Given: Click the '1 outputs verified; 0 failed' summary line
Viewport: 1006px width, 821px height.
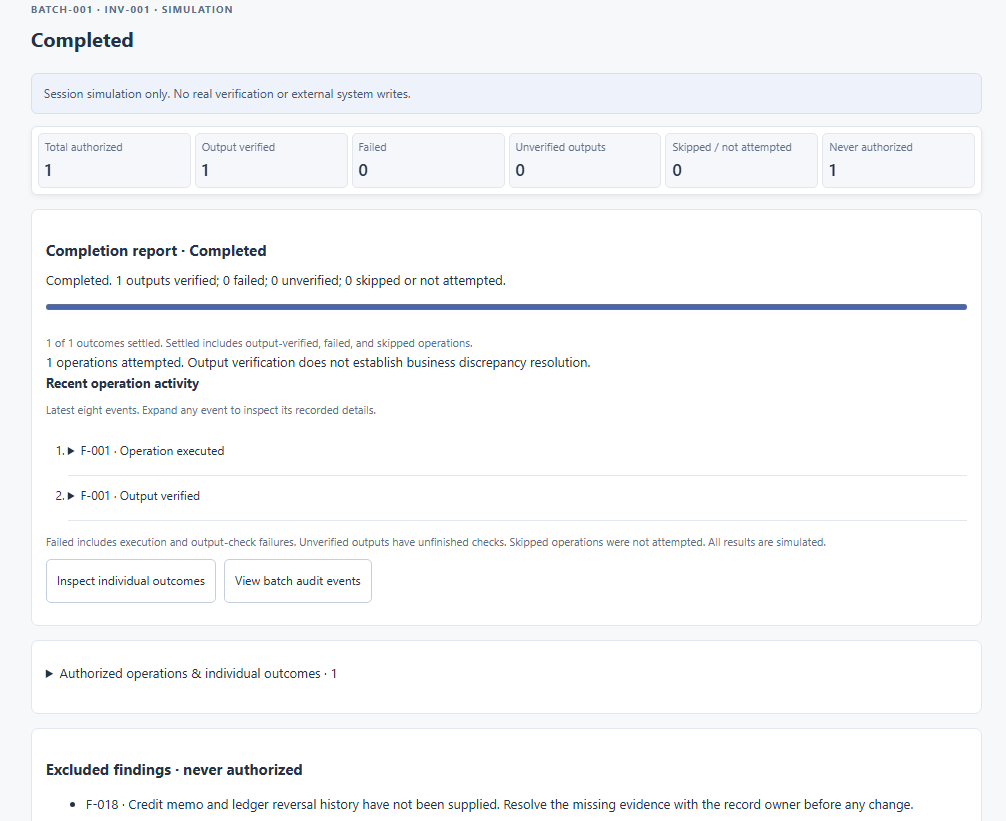Looking at the screenshot, I should click(276, 281).
